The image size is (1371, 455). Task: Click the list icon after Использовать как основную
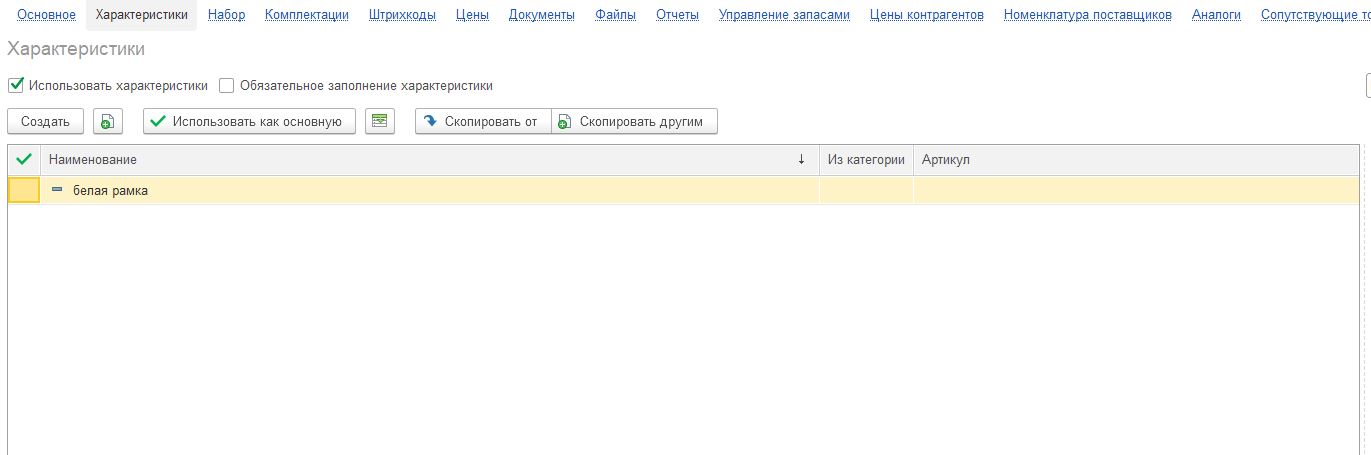click(x=379, y=122)
